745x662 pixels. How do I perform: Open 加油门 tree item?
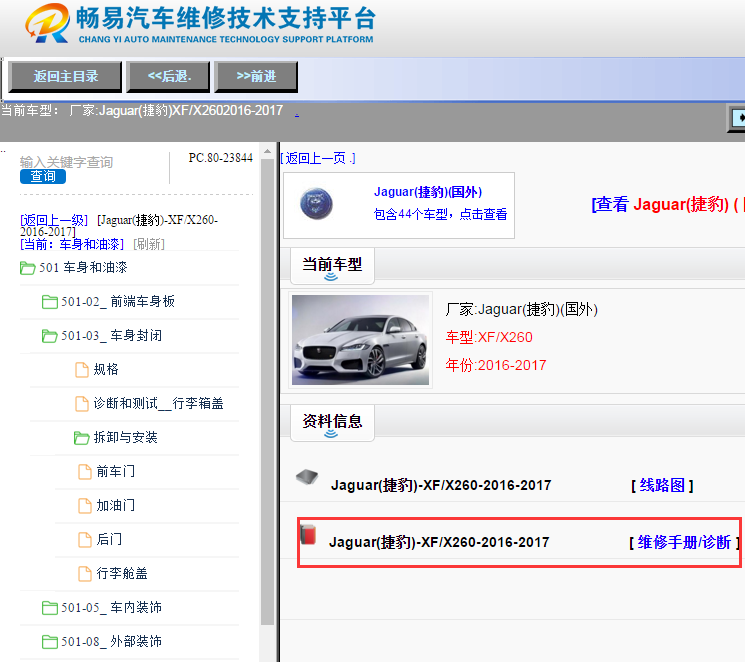coord(116,505)
